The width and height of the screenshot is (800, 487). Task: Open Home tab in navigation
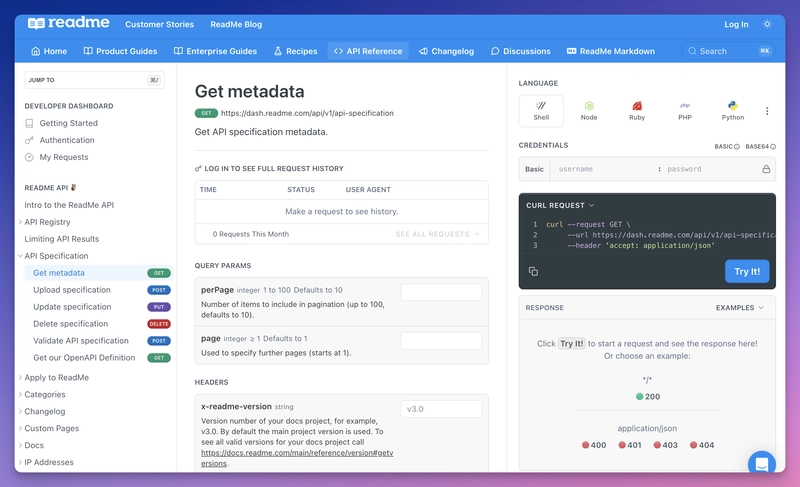coord(49,51)
